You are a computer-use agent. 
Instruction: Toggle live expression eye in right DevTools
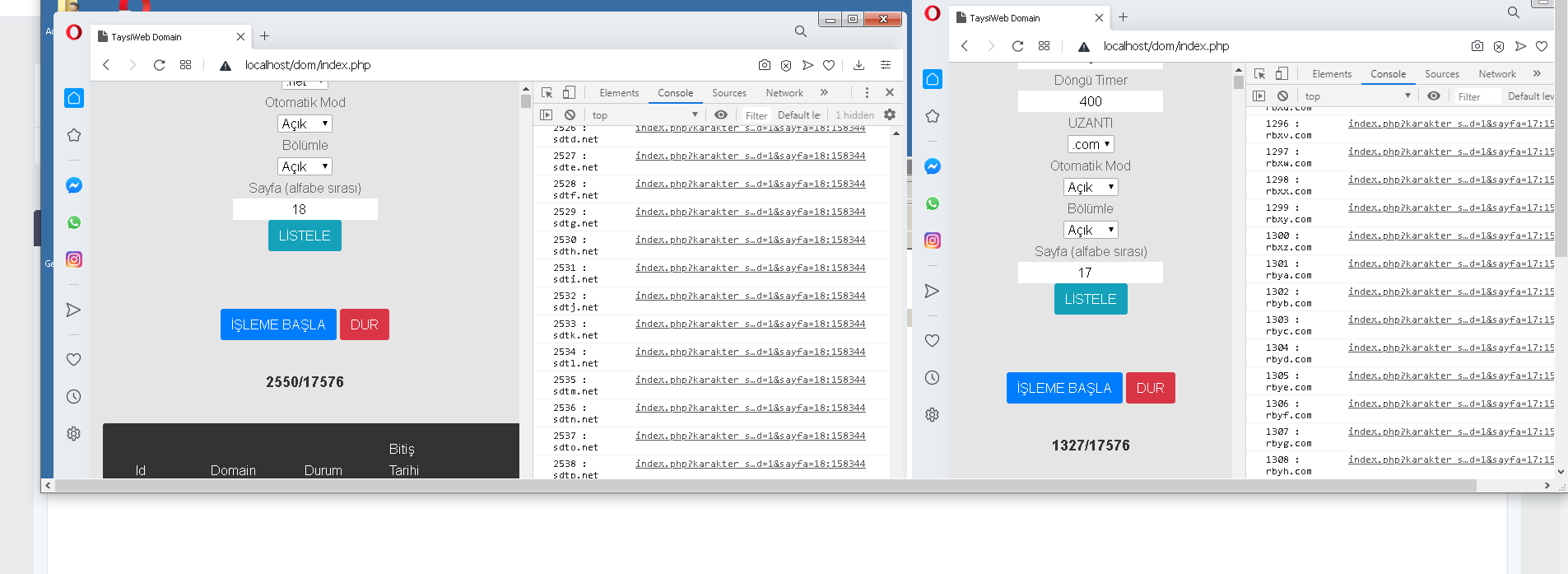1434,96
